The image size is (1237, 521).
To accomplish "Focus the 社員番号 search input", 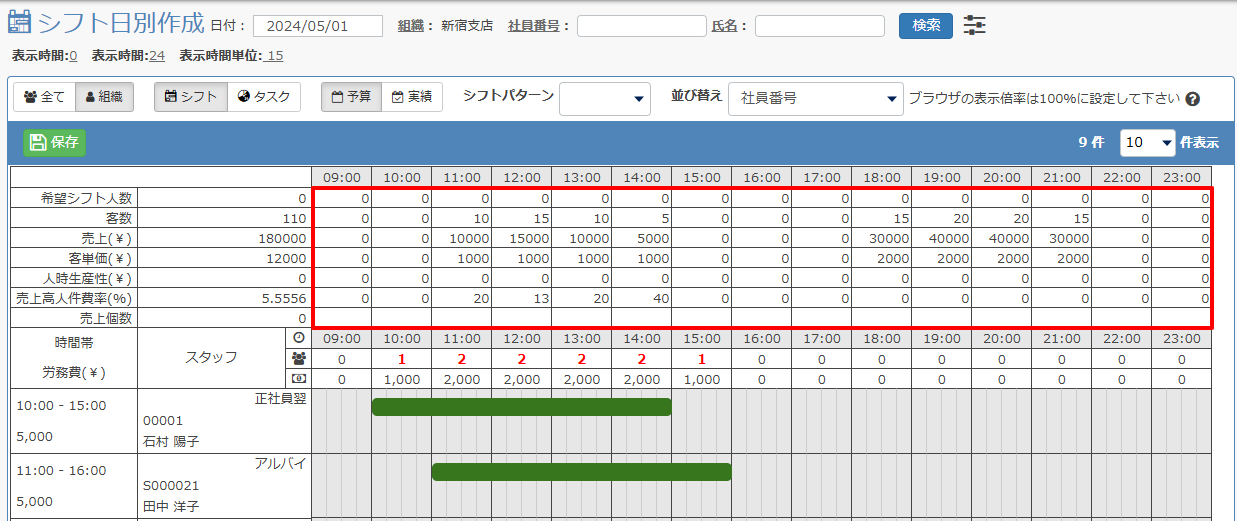I will point(642,26).
